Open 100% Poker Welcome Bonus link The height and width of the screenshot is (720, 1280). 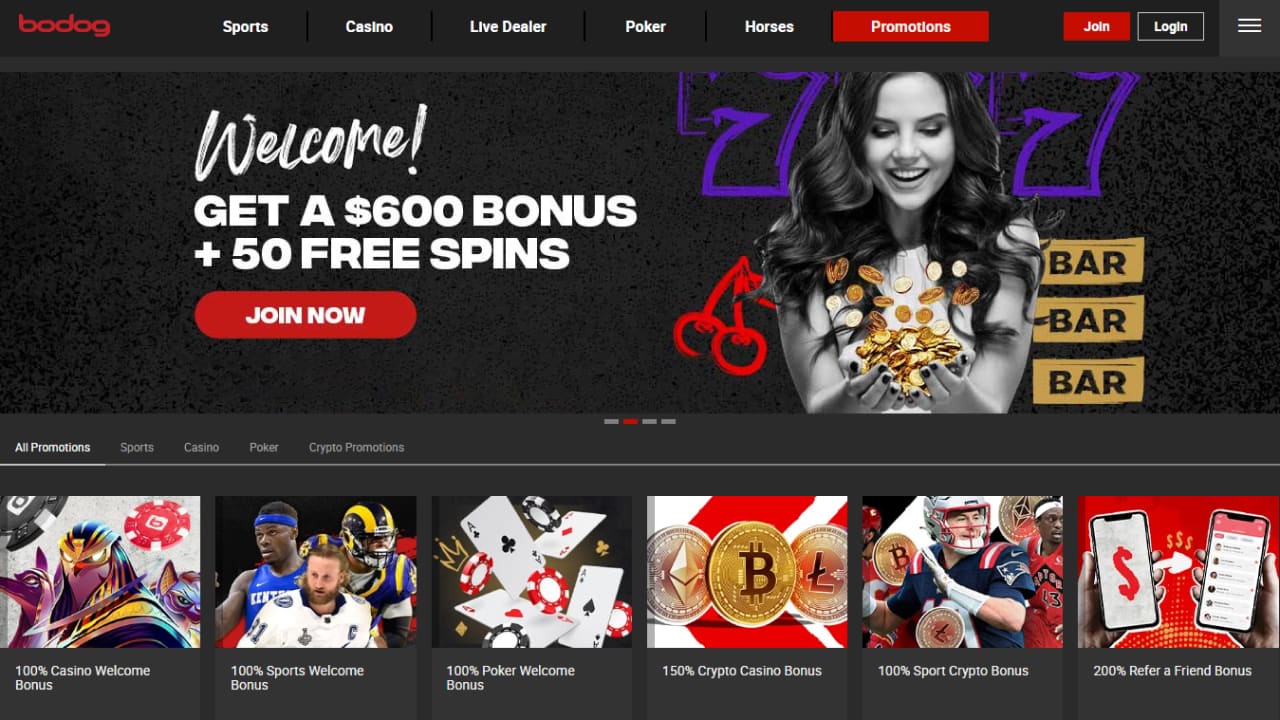tap(510, 678)
